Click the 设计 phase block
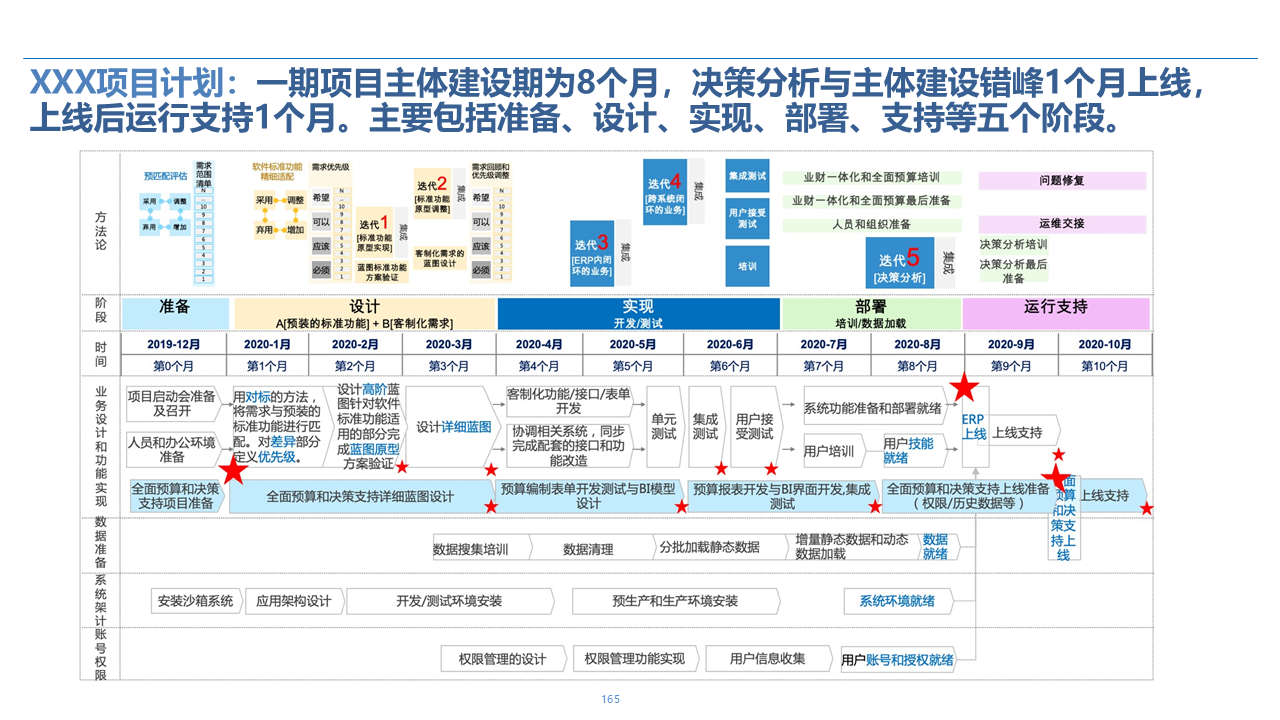 (x=364, y=313)
